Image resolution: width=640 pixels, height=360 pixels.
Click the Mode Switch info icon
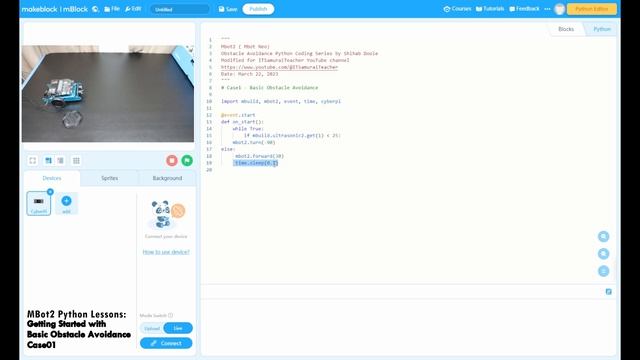pyautogui.click(x=171, y=316)
